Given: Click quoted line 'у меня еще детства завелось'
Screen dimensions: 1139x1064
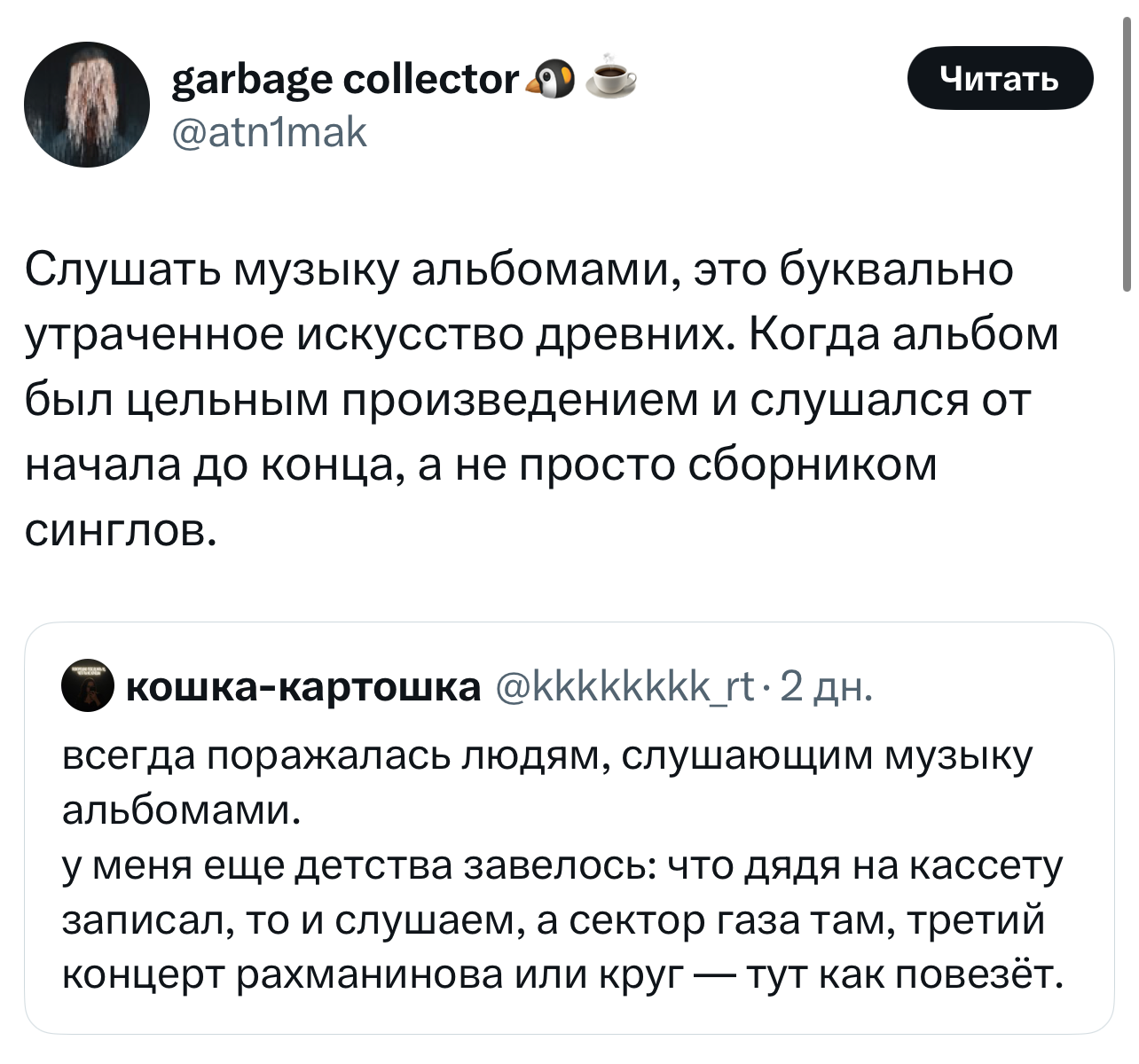Looking at the screenshot, I should pyautogui.click(x=562, y=865).
